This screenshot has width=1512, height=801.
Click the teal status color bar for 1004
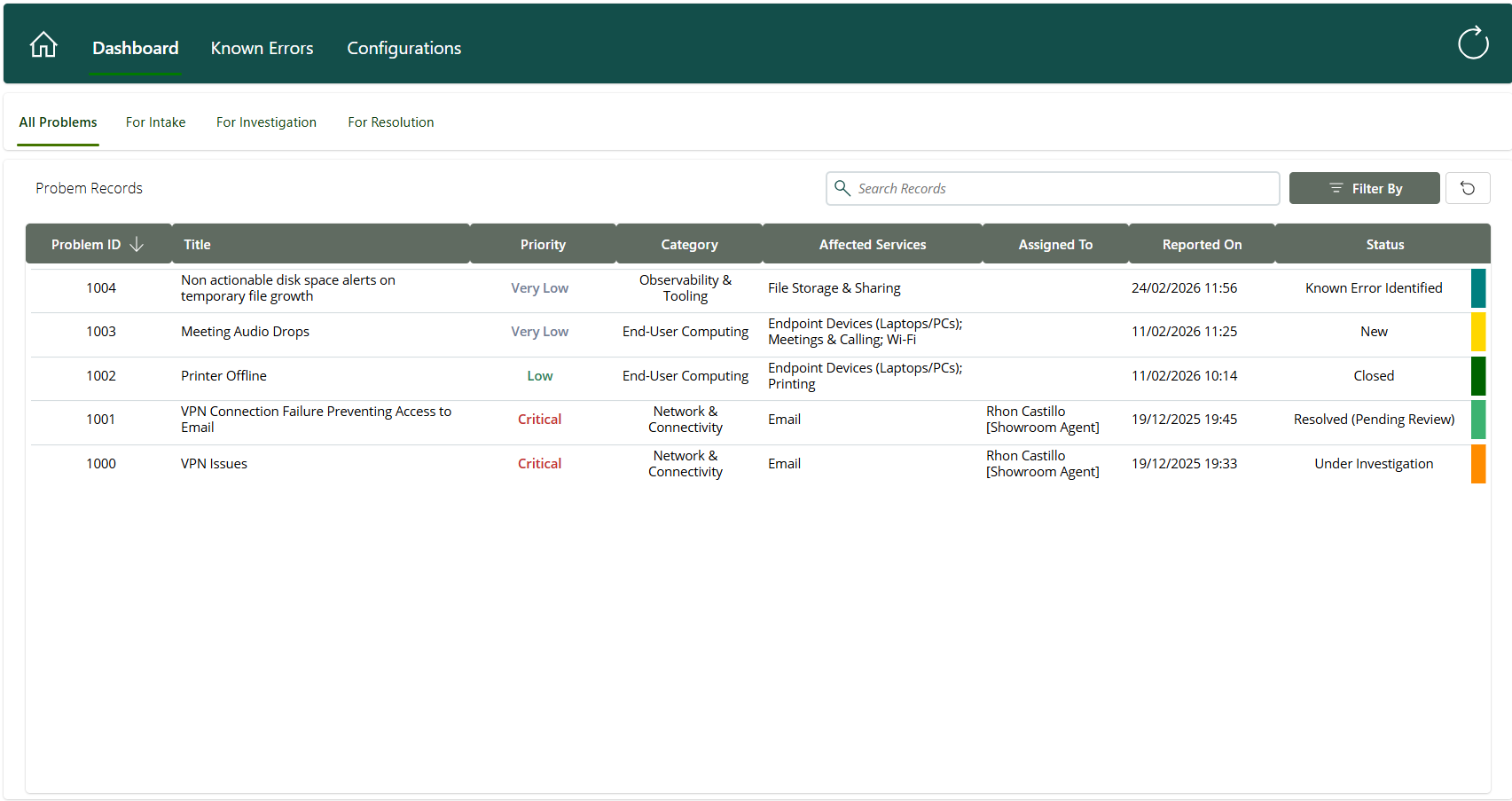(x=1477, y=288)
